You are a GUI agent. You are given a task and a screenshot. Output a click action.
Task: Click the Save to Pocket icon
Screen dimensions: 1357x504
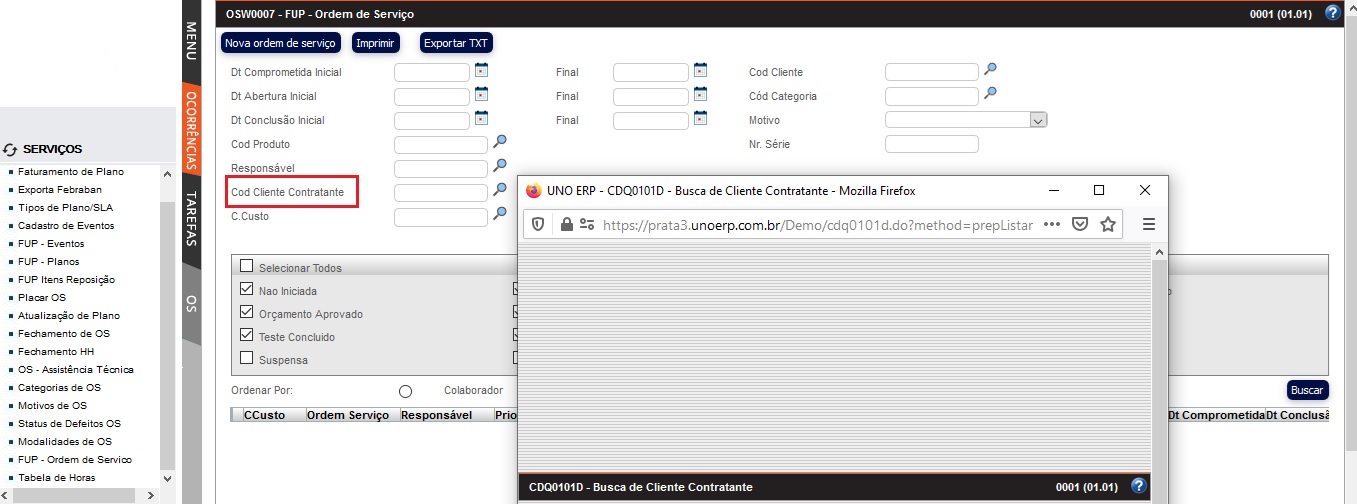(1080, 224)
